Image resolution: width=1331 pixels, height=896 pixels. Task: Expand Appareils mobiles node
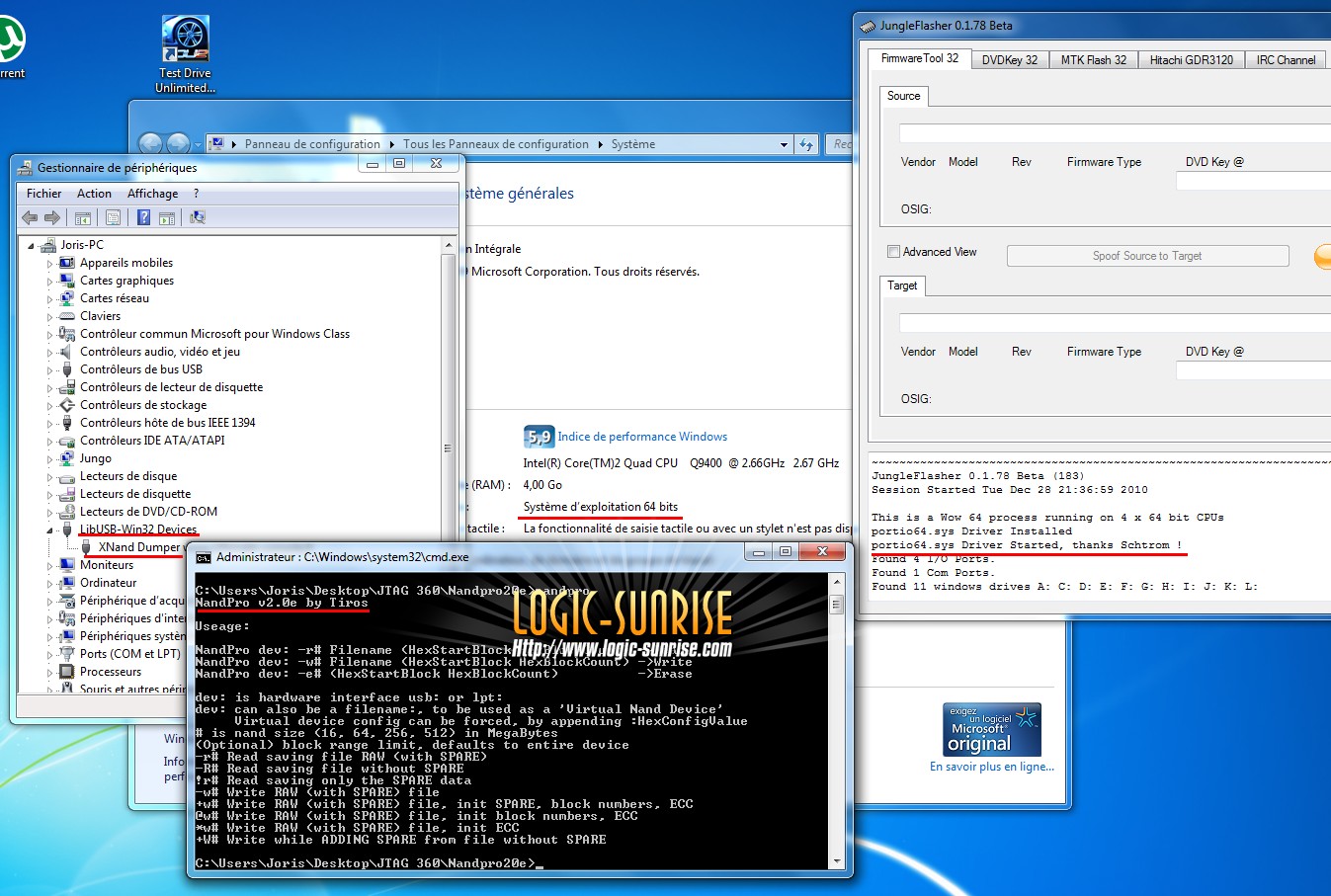tap(49, 263)
